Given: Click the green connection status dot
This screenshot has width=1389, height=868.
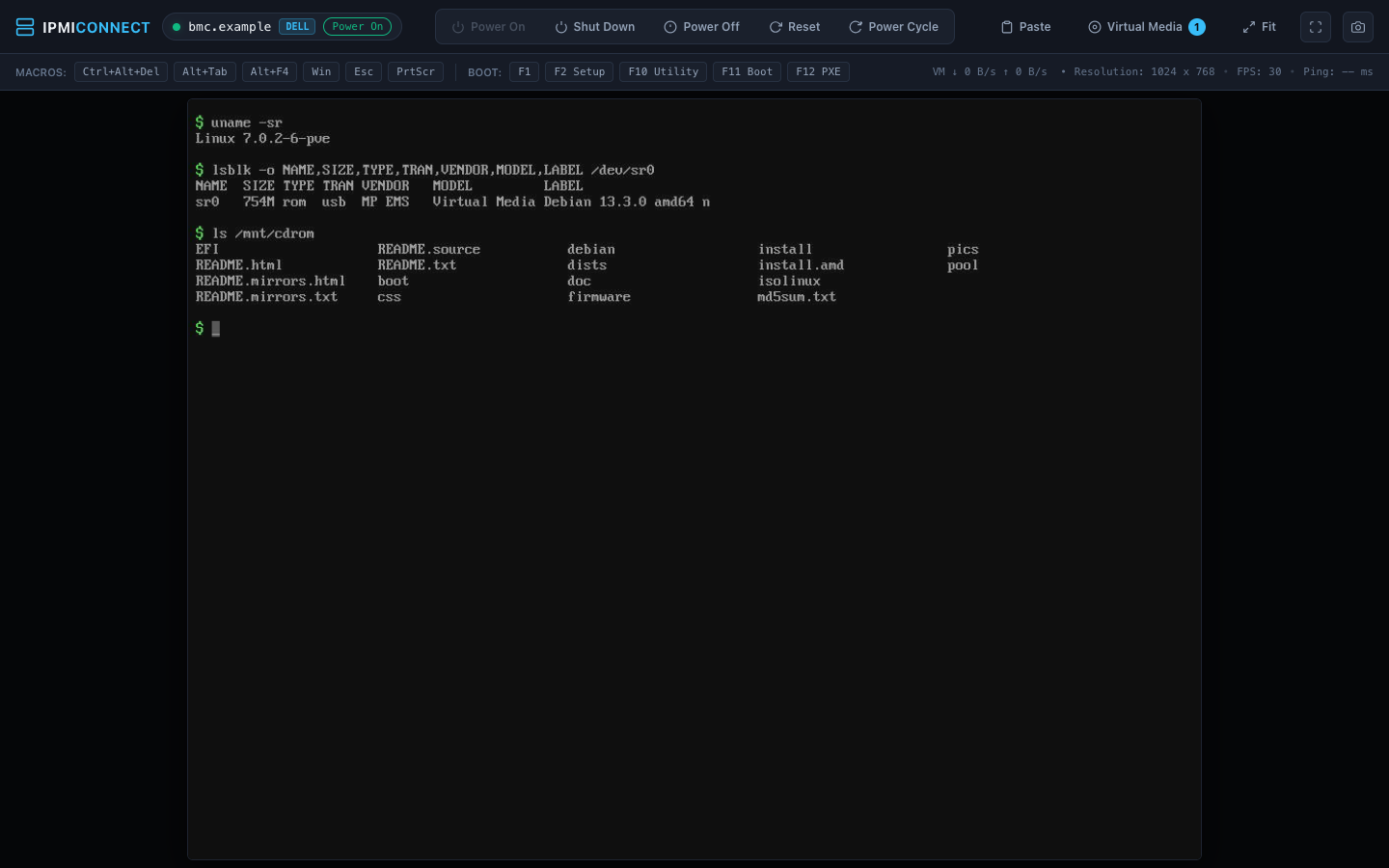Looking at the screenshot, I should [177, 27].
